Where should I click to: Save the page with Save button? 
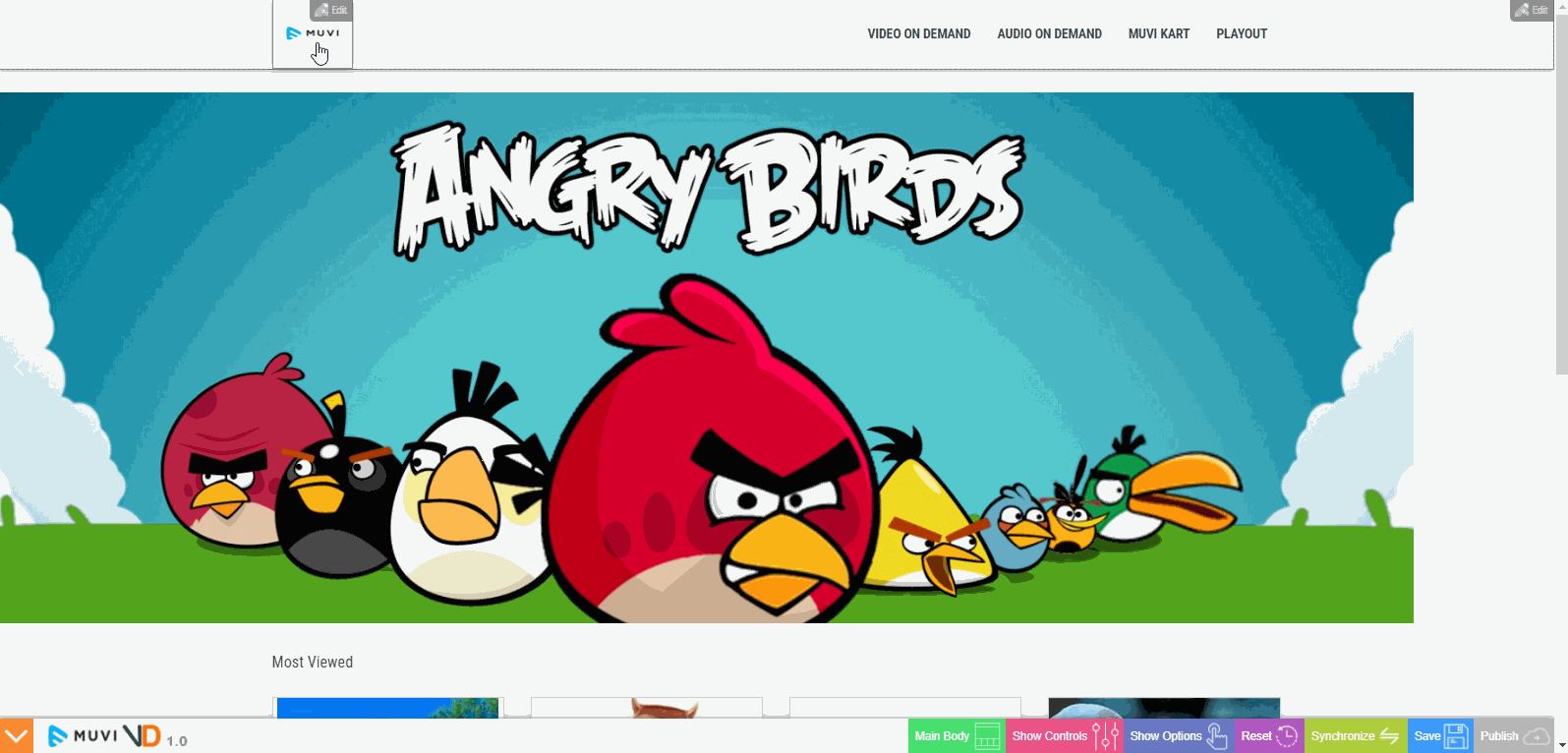pos(1440,736)
